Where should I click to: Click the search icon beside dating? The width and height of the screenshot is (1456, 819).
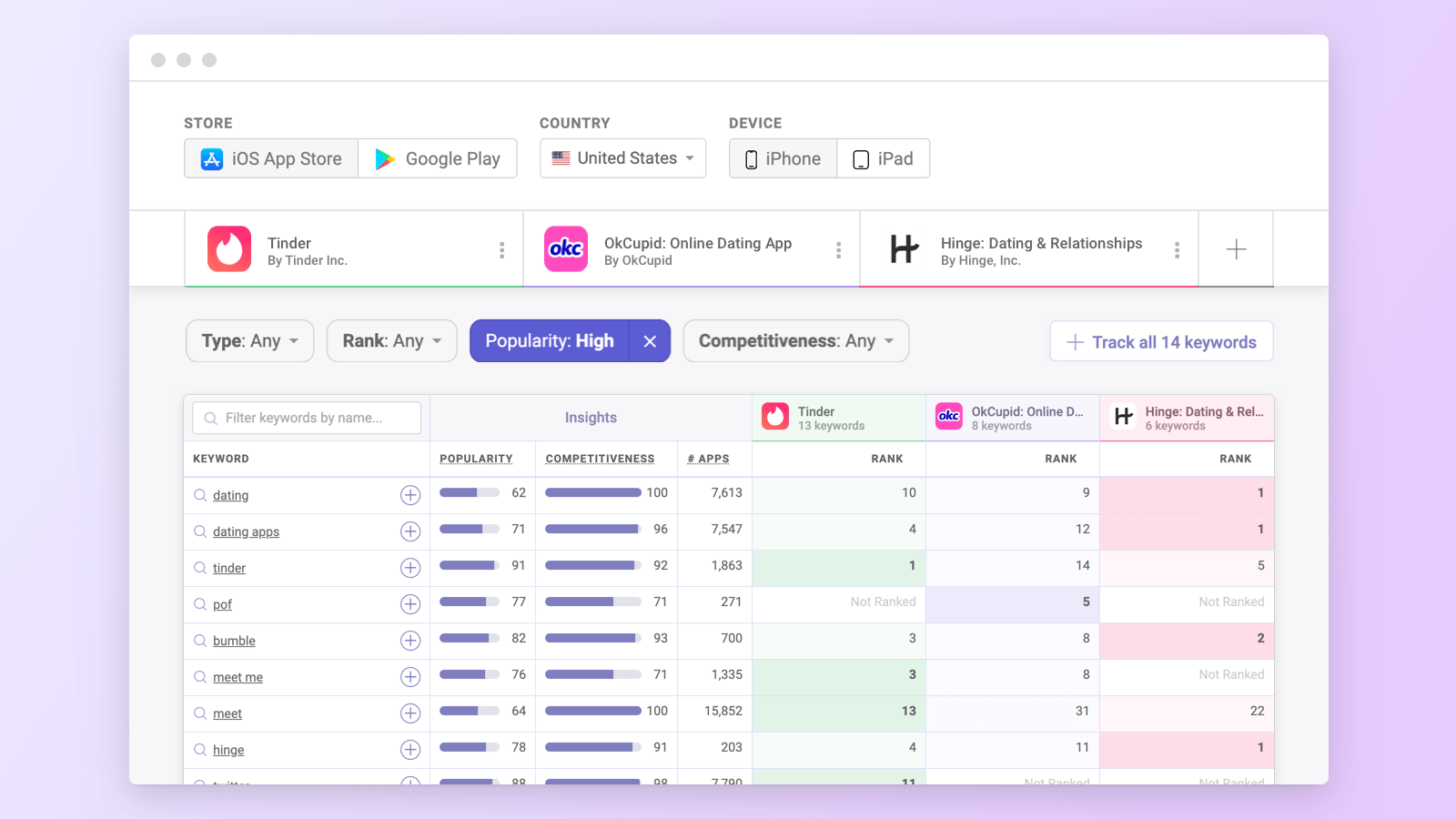(x=200, y=495)
